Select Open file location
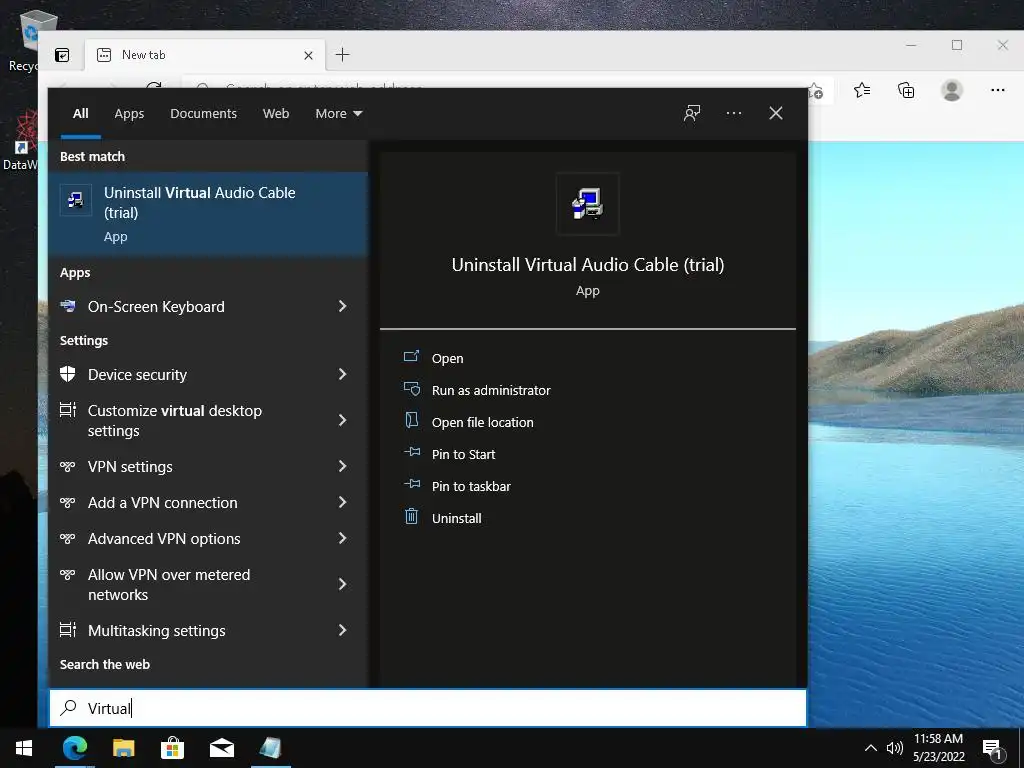Viewport: 1024px width, 768px height. (x=483, y=423)
